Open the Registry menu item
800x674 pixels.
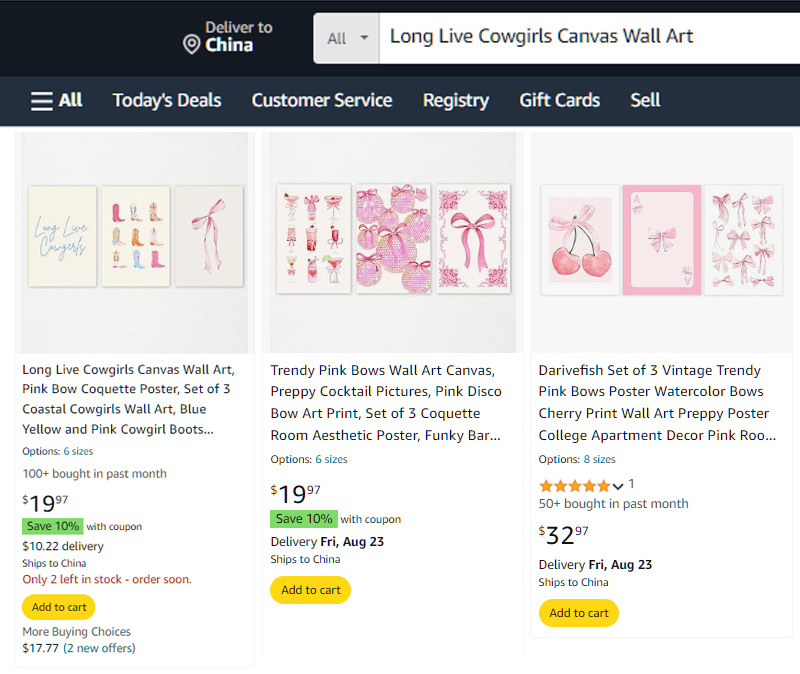[x=456, y=100]
